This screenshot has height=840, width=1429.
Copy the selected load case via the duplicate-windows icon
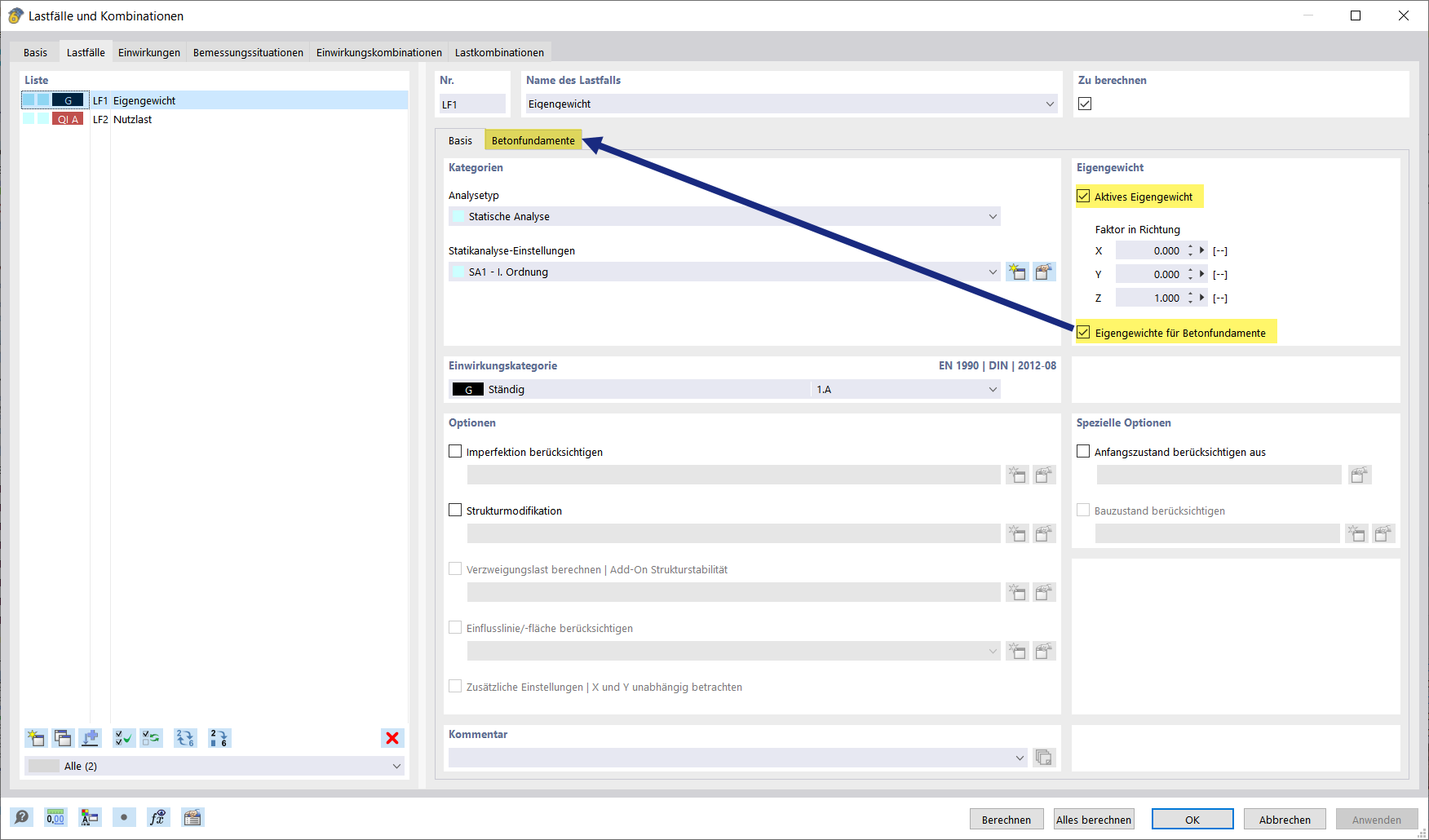[63, 738]
